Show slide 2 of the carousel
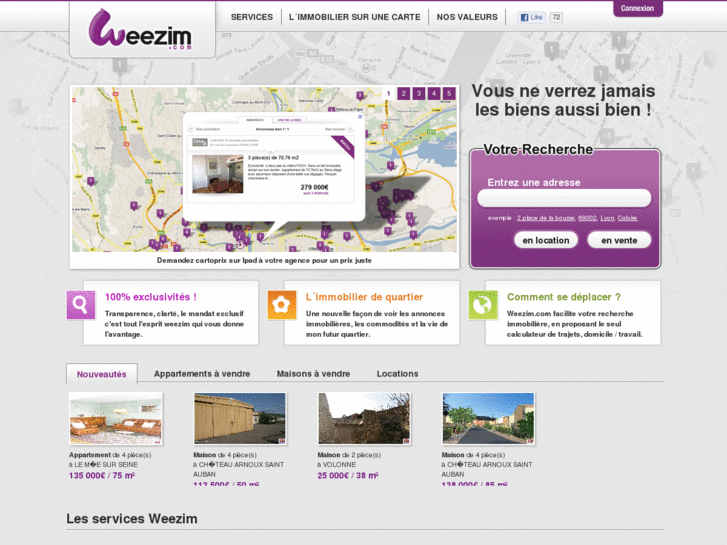This screenshot has width=727, height=545. [x=403, y=93]
